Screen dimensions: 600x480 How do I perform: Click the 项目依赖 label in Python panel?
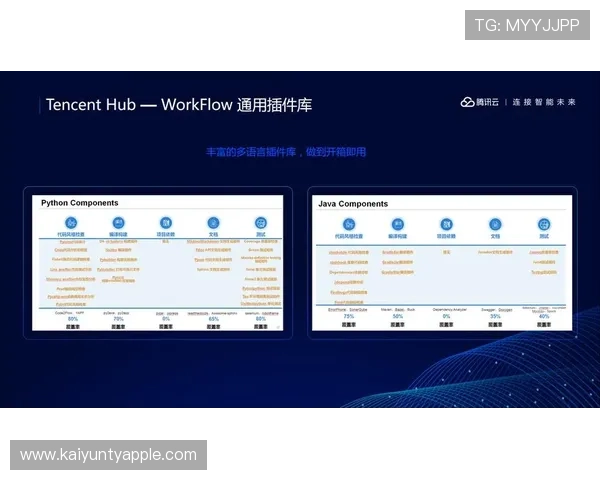point(166,234)
